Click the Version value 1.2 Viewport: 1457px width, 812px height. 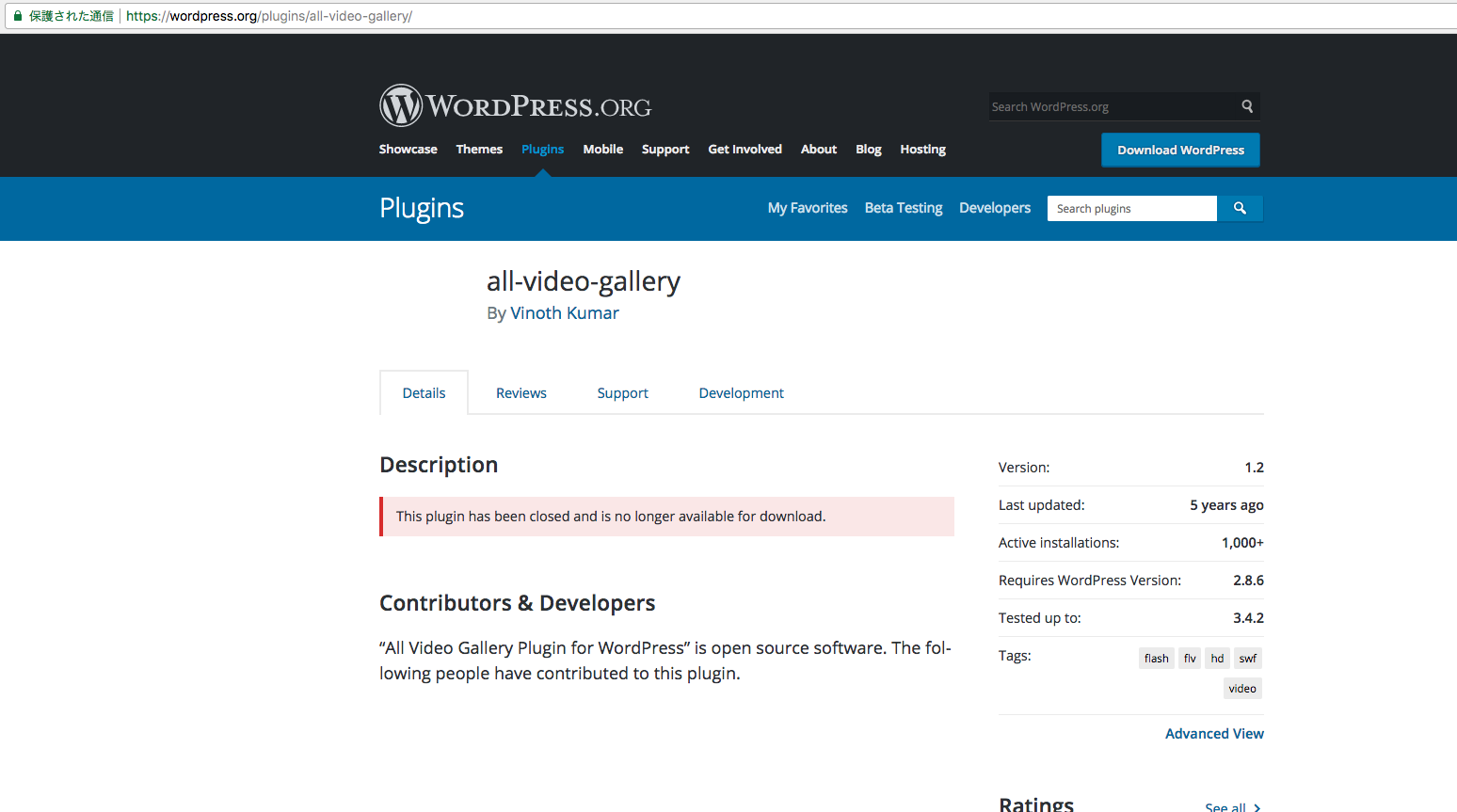[x=1254, y=468]
